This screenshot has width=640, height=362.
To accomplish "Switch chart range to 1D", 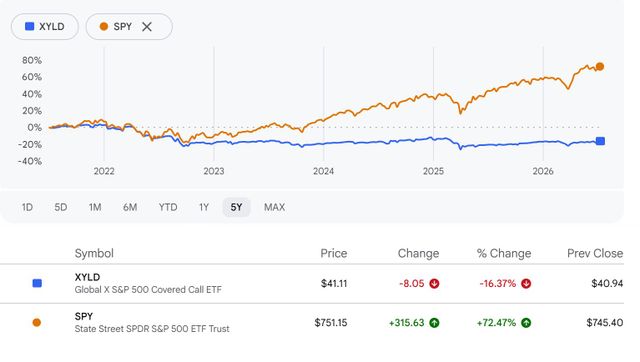I will [x=27, y=207].
